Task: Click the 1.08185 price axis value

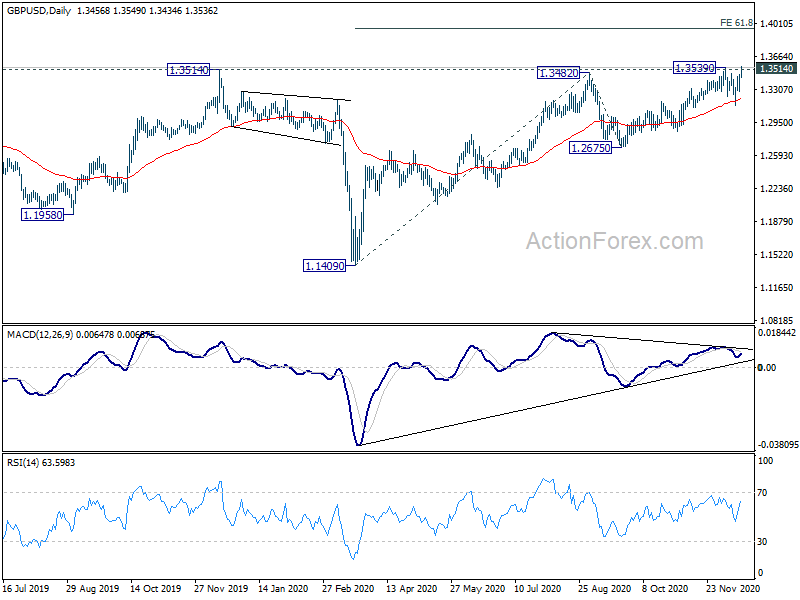Action: (x=777, y=320)
